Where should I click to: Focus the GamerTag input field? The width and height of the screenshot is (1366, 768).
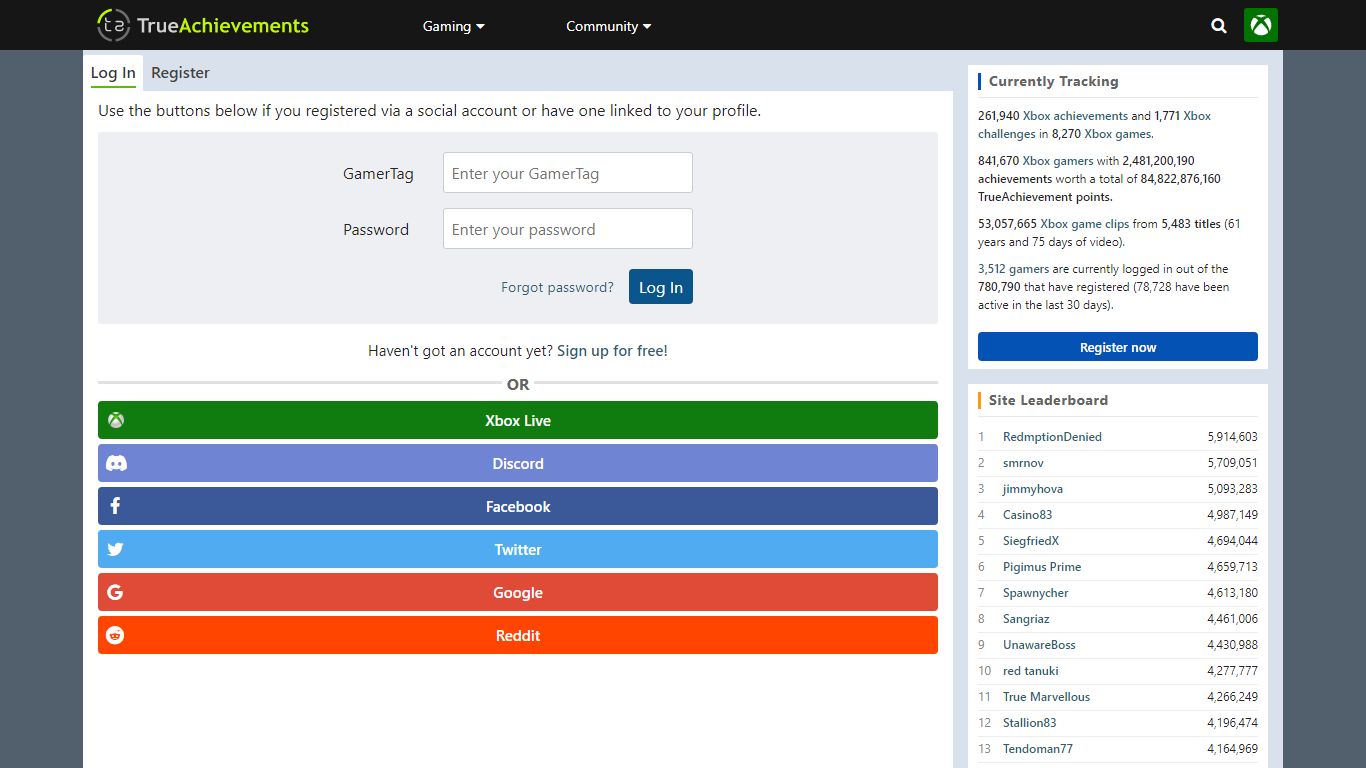pos(568,173)
